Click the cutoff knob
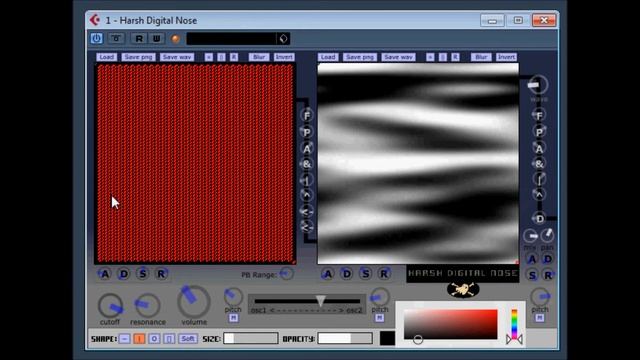This screenshot has width=640, height=360. click(110, 305)
